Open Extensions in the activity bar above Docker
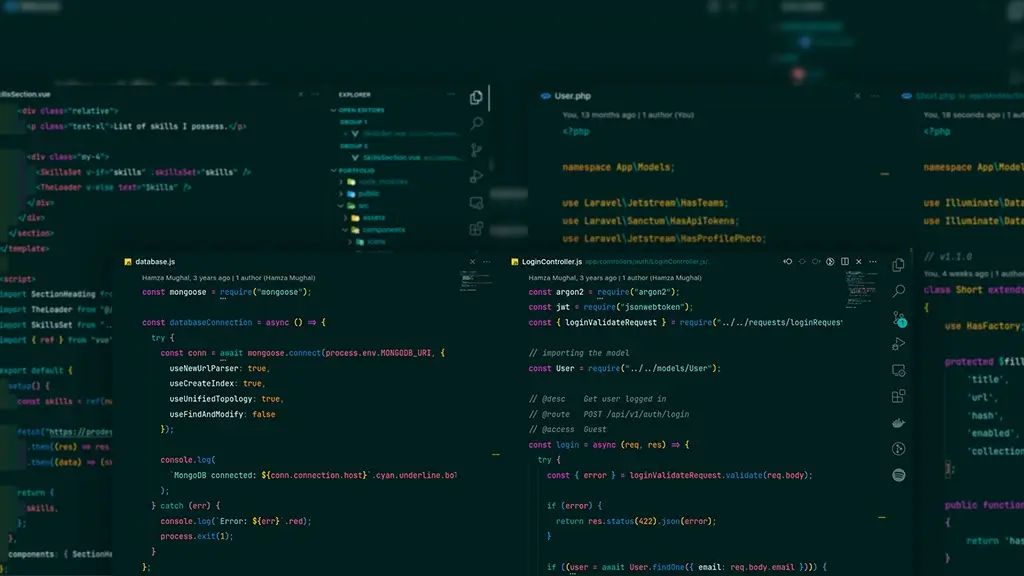The image size is (1024, 576). [899, 397]
